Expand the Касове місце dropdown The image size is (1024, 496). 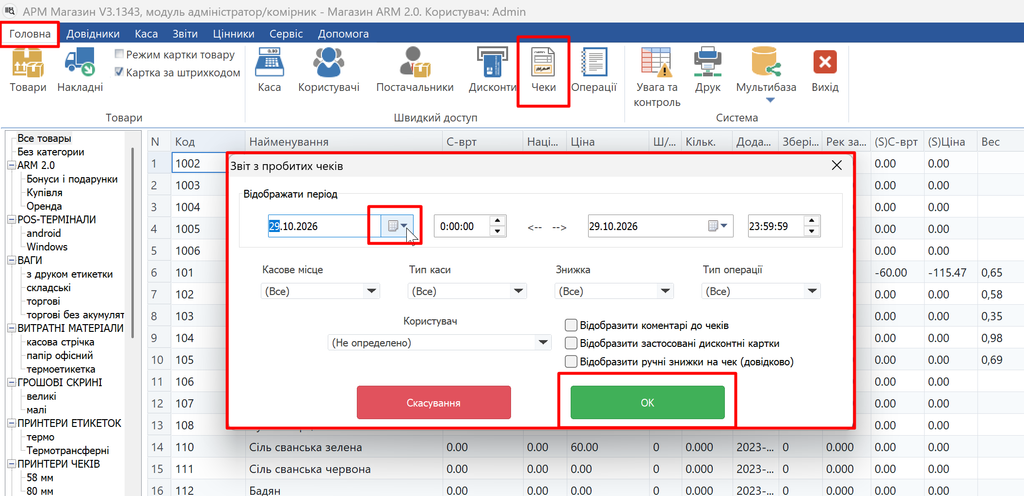click(371, 291)
